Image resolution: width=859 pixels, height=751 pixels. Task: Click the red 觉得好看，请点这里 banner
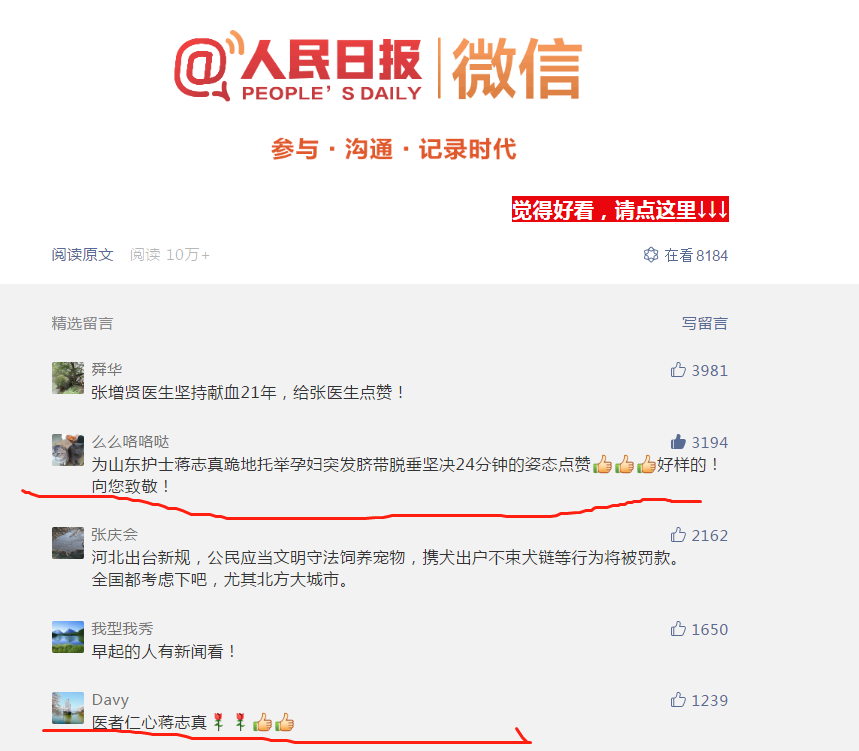[x=620, y=209]
